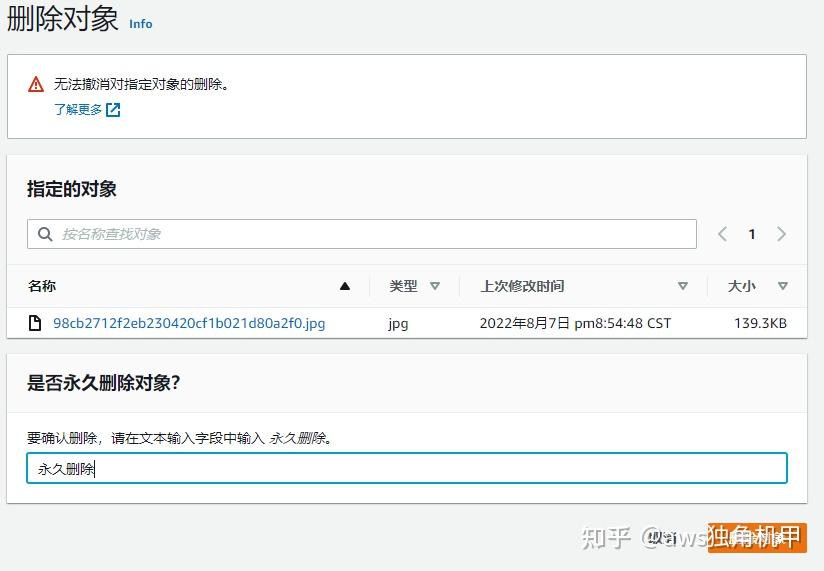Image resolution: width=824 pixels, height=571 pixels.
Task: Click the 上次修改时间 column header text
Action: click(x=522, y=286)
